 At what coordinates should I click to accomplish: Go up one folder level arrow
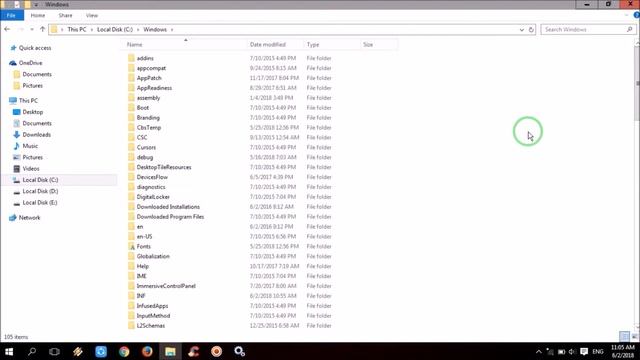(42, 29)
